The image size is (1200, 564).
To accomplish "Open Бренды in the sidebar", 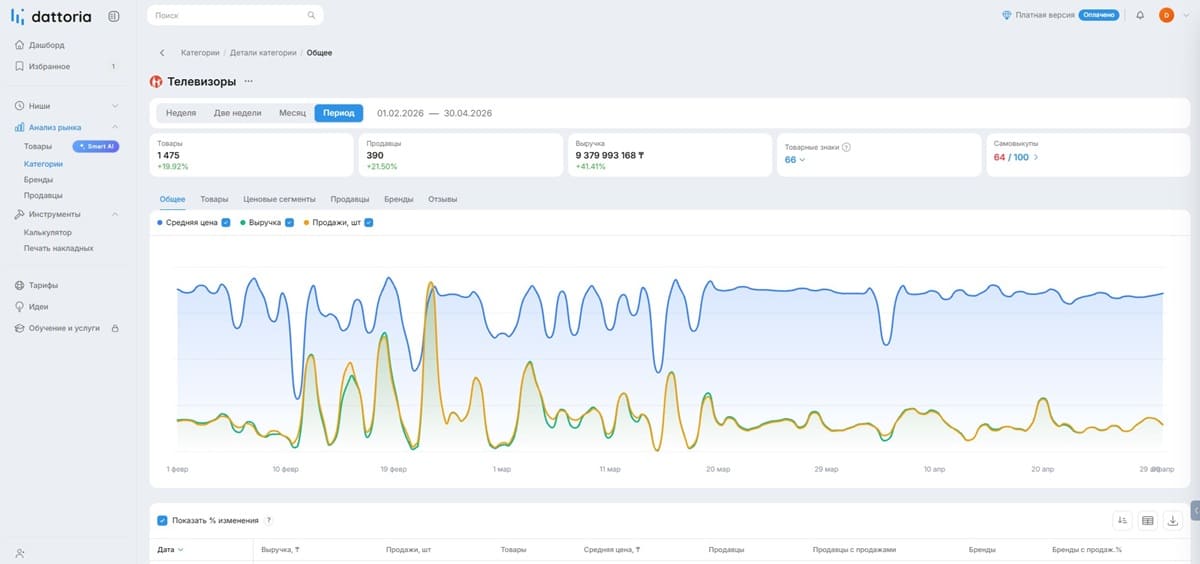I will [x=38, y=179].
